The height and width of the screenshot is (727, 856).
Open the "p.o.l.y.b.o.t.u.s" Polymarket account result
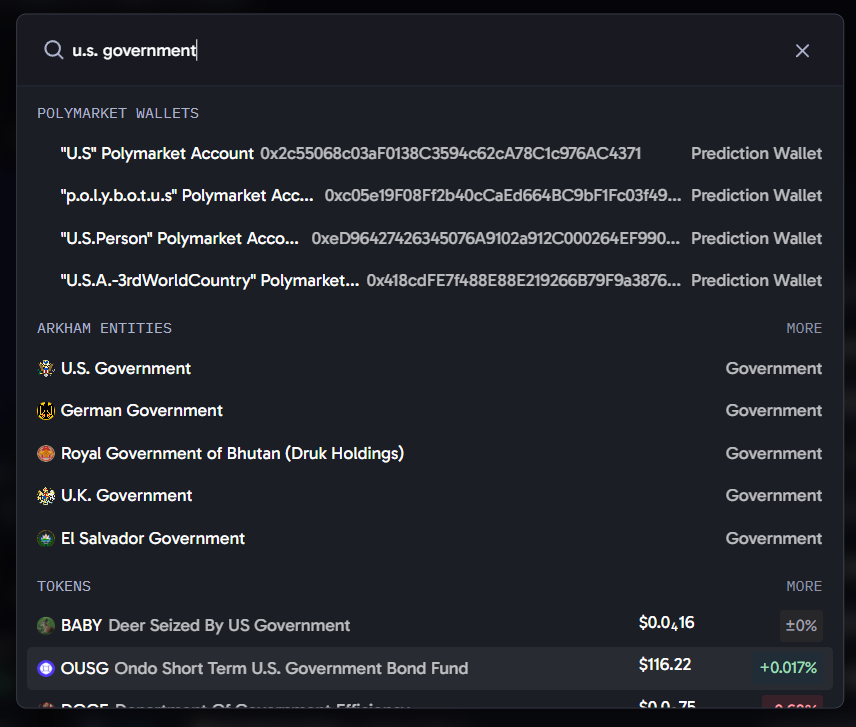(430, 195)
